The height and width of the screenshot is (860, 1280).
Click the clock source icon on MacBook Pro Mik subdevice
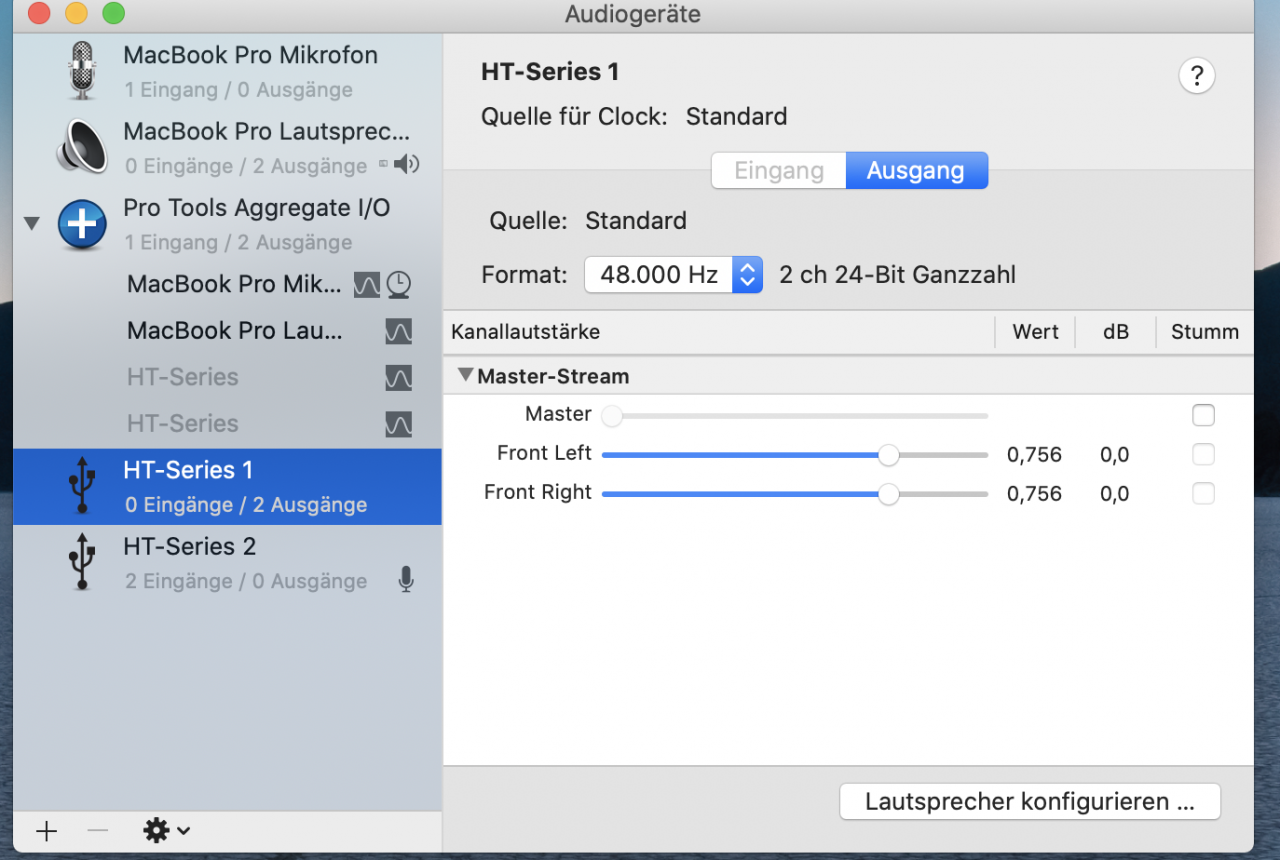399,285
